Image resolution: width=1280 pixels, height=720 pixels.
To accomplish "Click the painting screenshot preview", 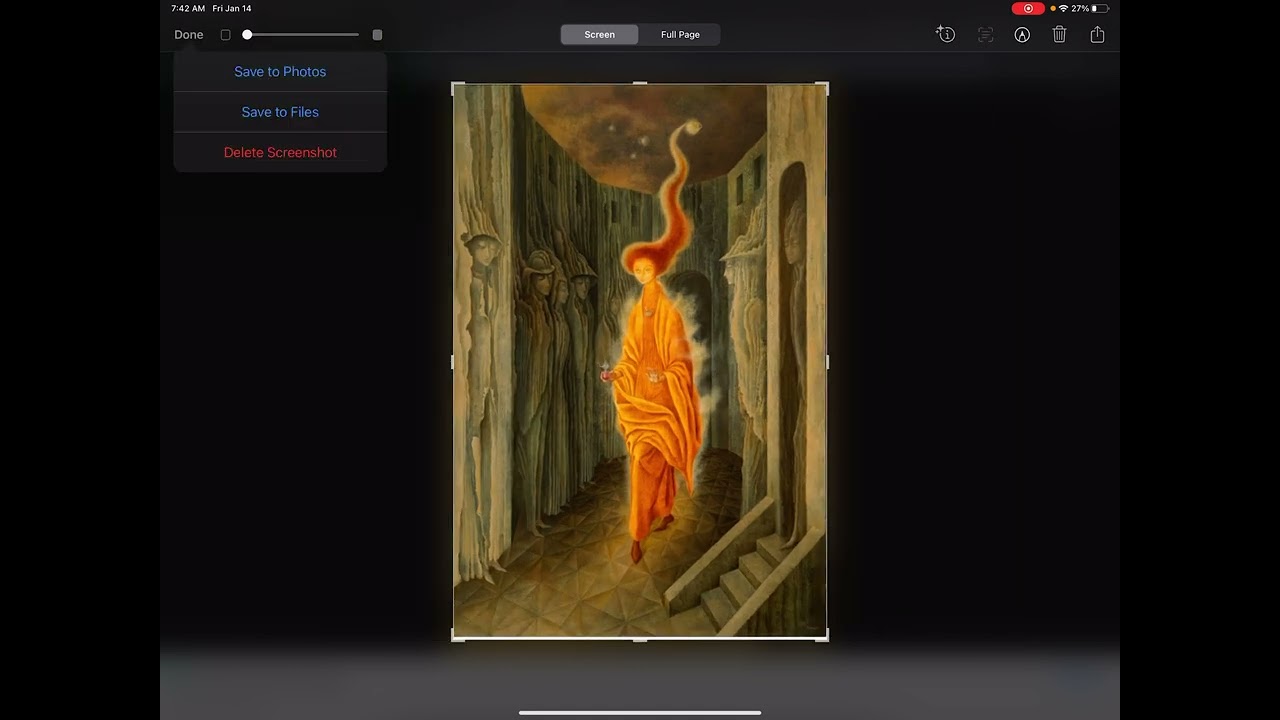I will tap(640, 361).
